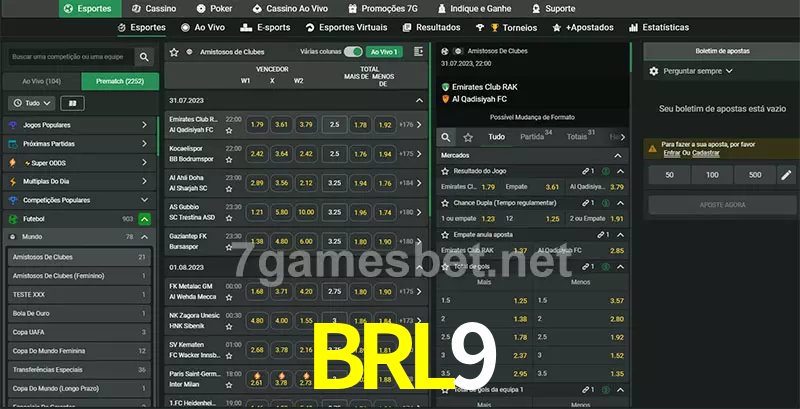Viewport: 800px width, 409px height.
Task: Open the layout options icon beside Ao Vivo 1
Action: pos(418,52)
